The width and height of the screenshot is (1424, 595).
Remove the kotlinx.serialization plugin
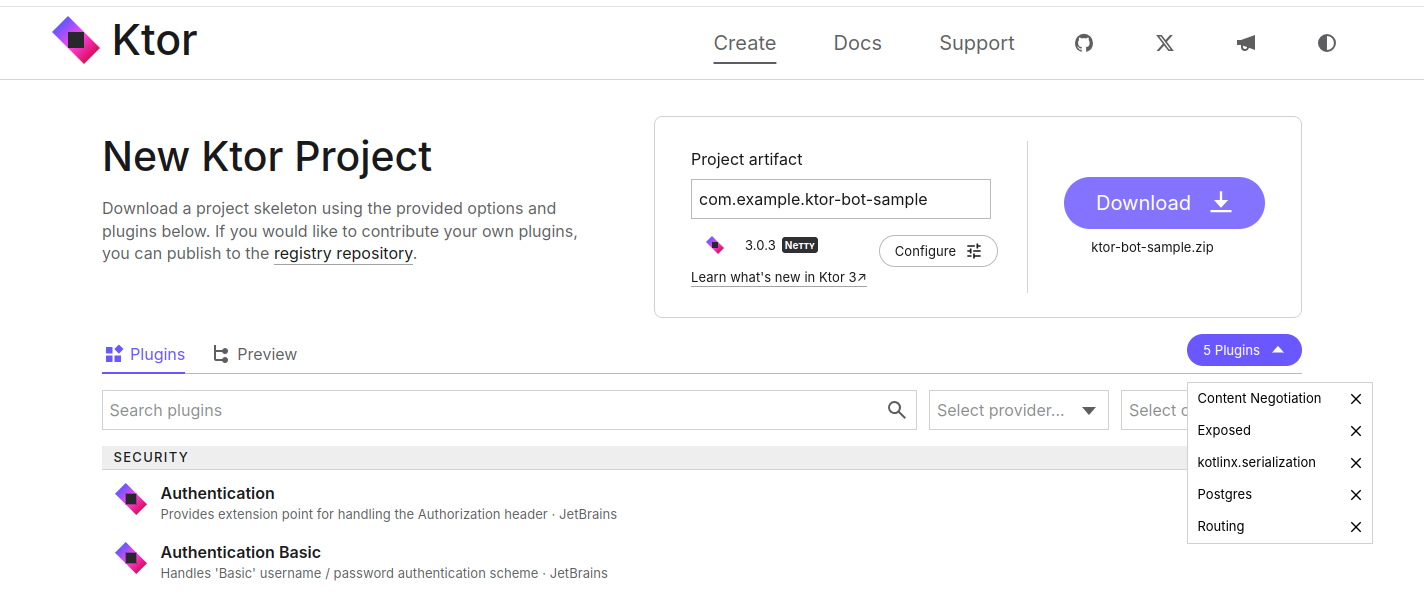(x=1356, y=463)
